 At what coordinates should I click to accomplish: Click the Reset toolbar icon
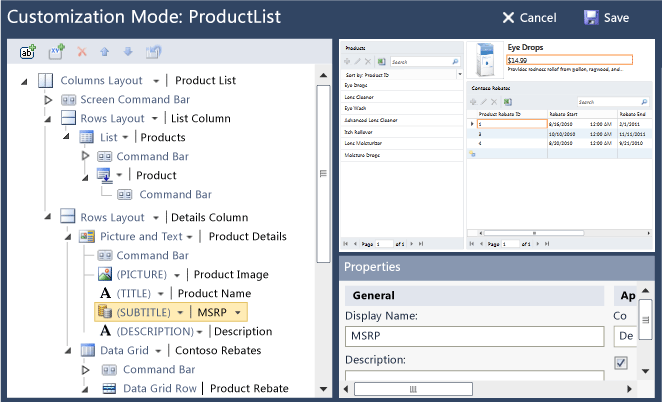[x=153, y=51]
